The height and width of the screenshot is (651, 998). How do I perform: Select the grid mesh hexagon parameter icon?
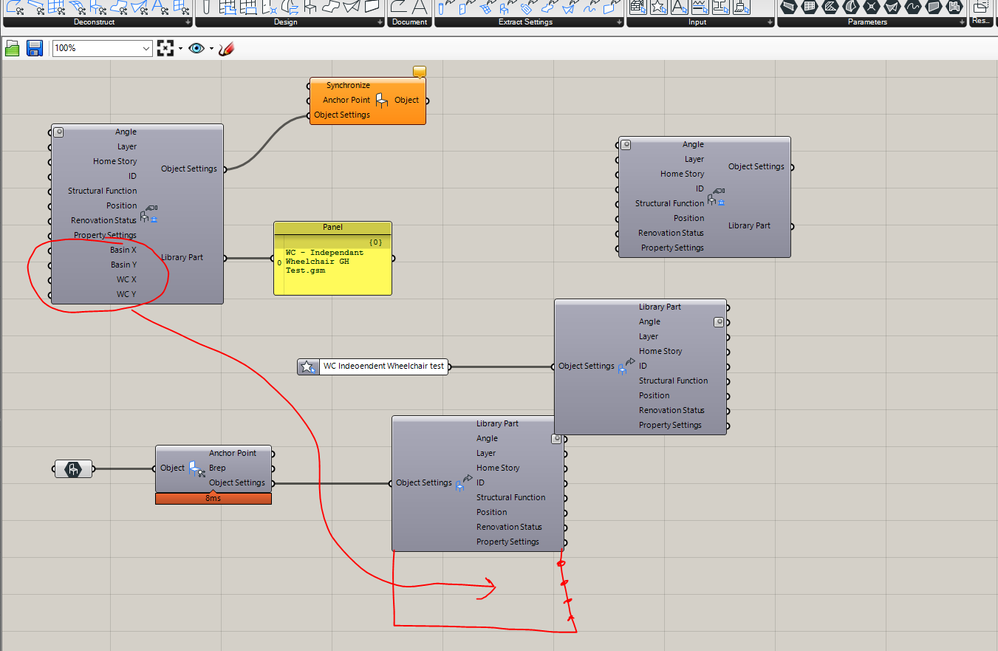pyautogui.click(x=809, y=6)
